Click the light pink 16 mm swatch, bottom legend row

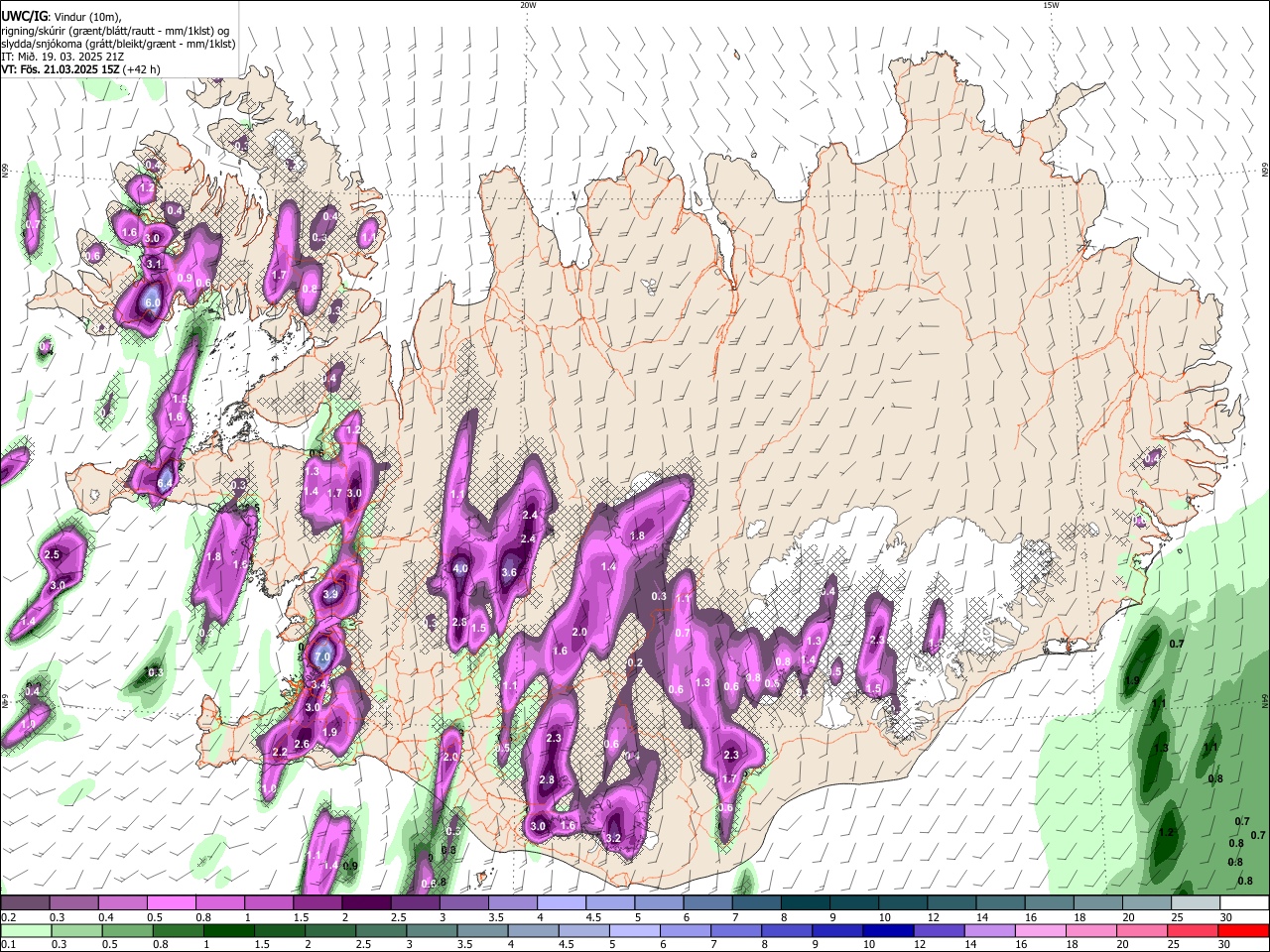coord(1040,931)
